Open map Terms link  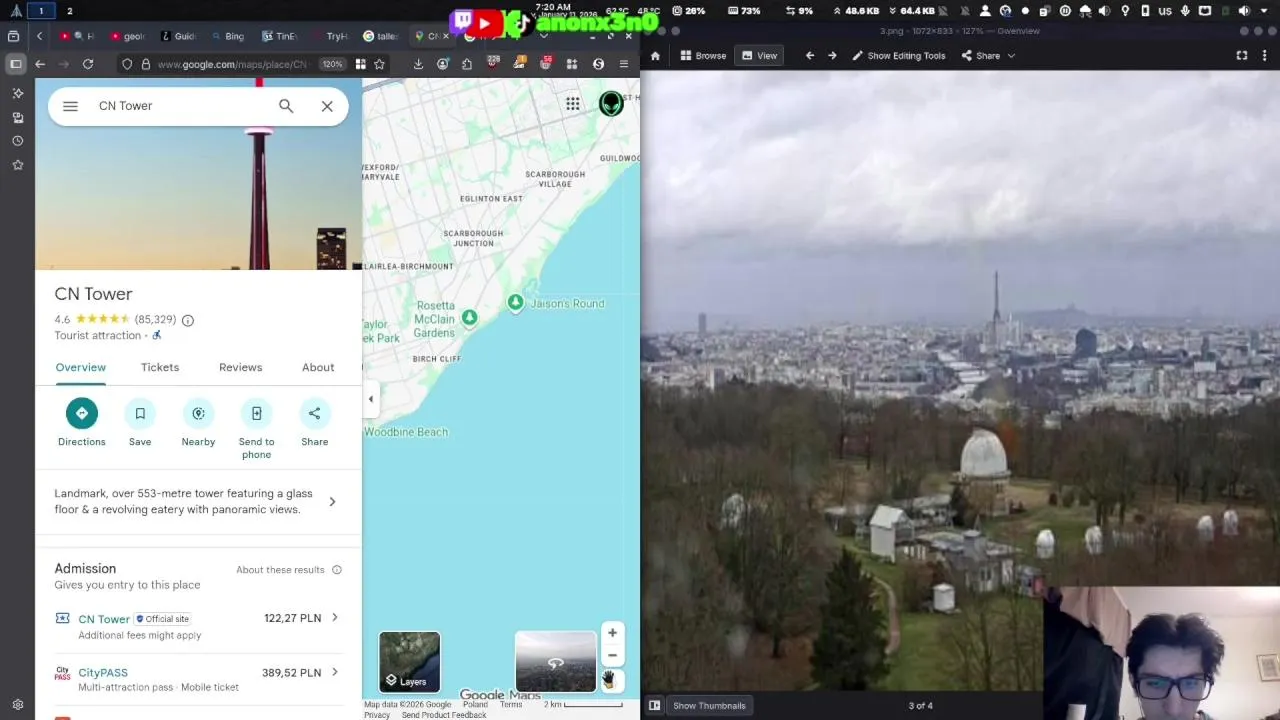511,704
